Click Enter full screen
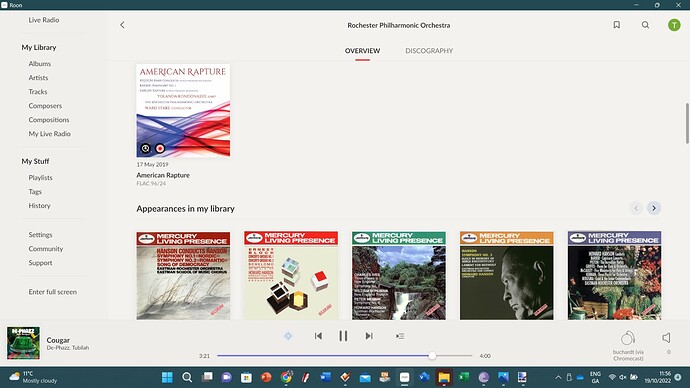This screenshot has height=388, width=690. (53, 292)
